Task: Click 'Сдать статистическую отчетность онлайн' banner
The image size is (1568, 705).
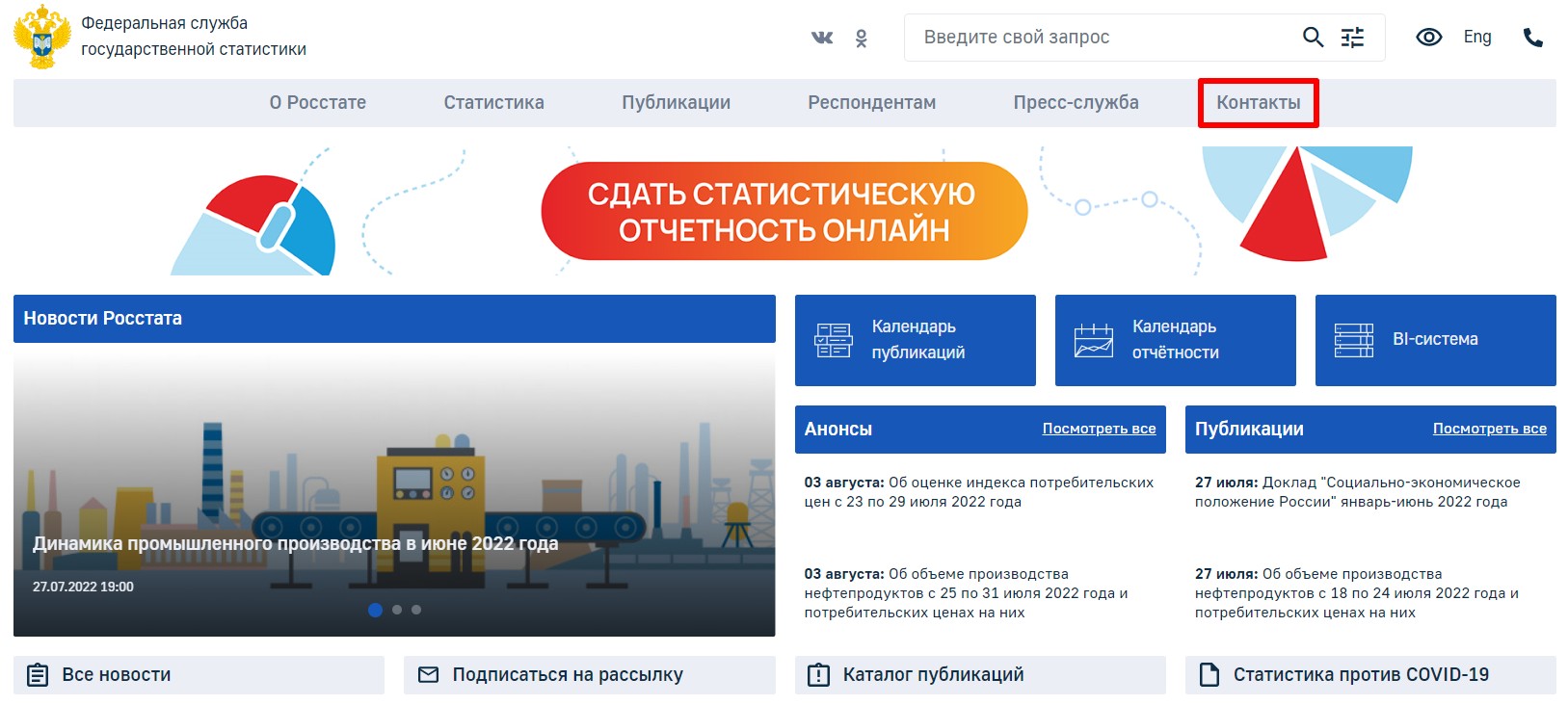Action: pos(784,211)
